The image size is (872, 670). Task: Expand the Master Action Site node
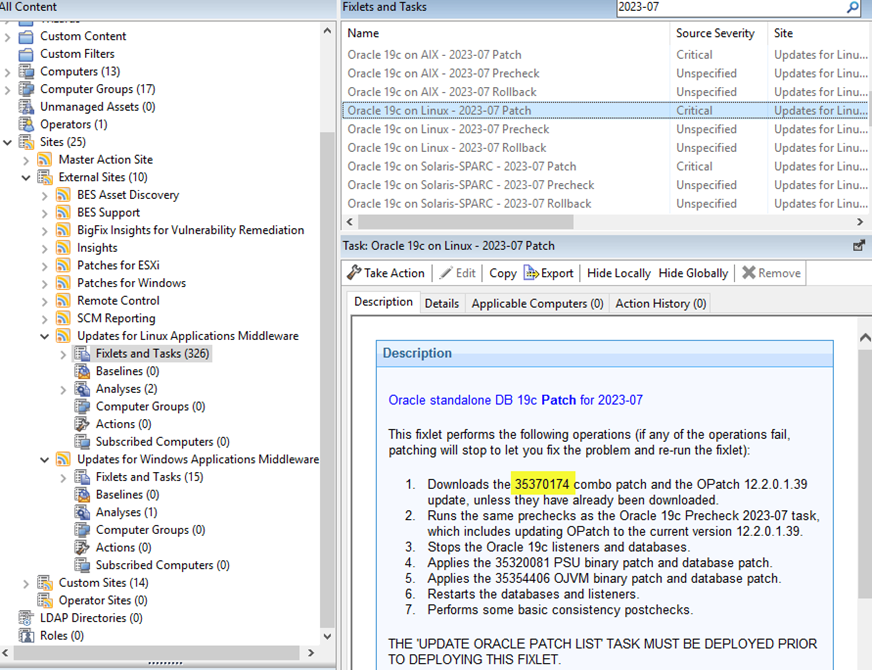26,160
